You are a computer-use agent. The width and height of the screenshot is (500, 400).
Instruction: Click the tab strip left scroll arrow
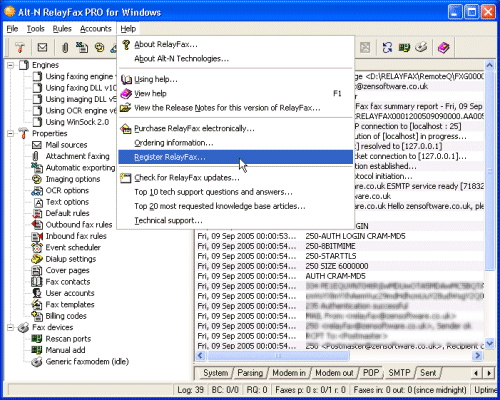(476, 373)
